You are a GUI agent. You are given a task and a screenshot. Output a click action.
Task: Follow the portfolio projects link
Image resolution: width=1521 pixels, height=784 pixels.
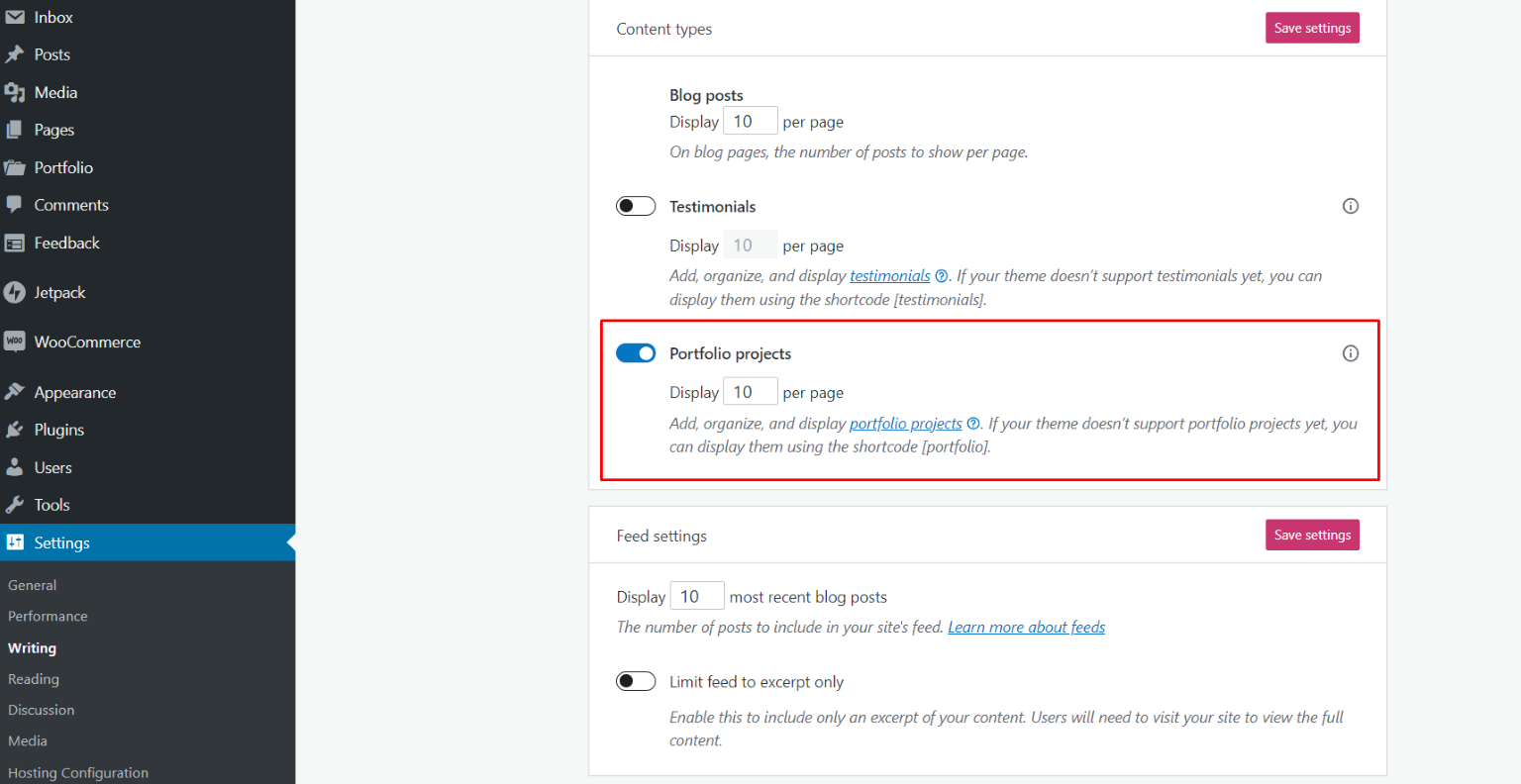click(x=906, y=424)
